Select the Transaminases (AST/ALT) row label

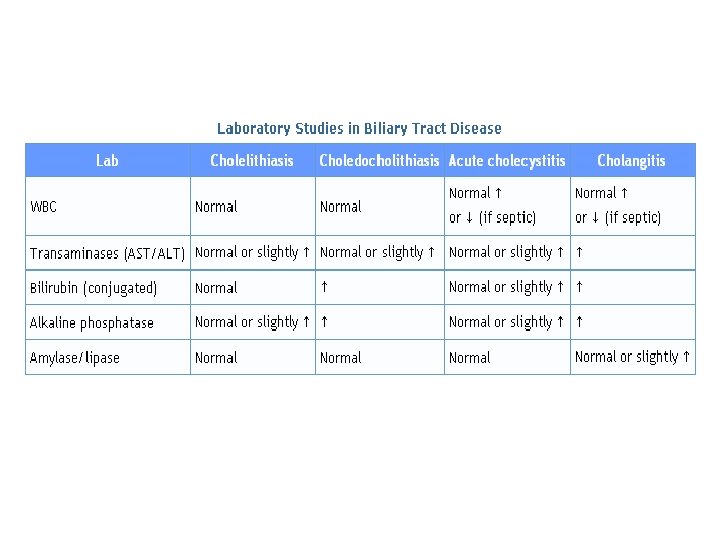point(107,254)
